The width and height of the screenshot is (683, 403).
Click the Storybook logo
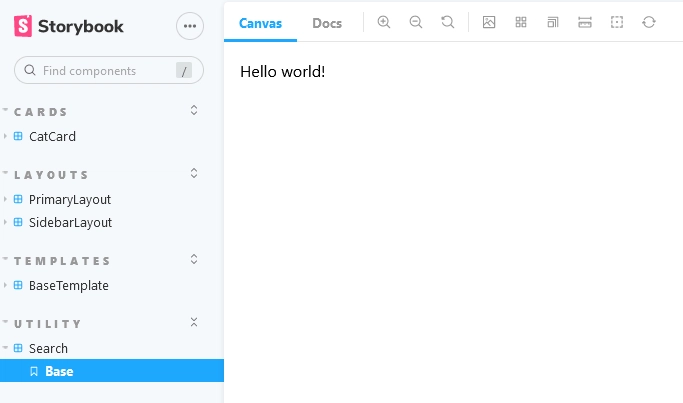point(69,26)
